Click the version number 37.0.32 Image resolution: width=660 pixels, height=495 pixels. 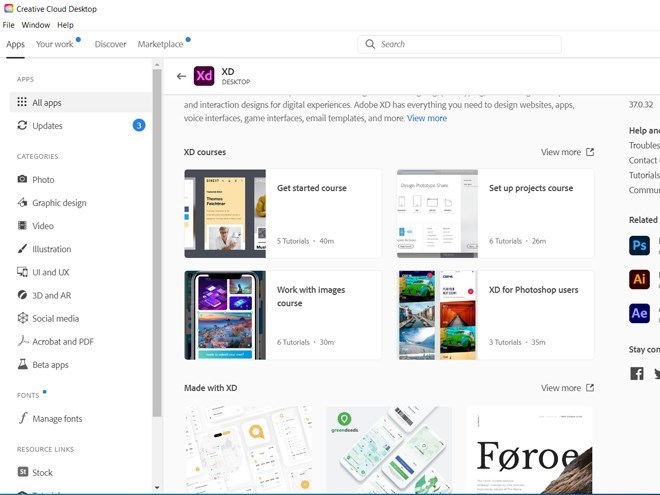coord(641,105)
